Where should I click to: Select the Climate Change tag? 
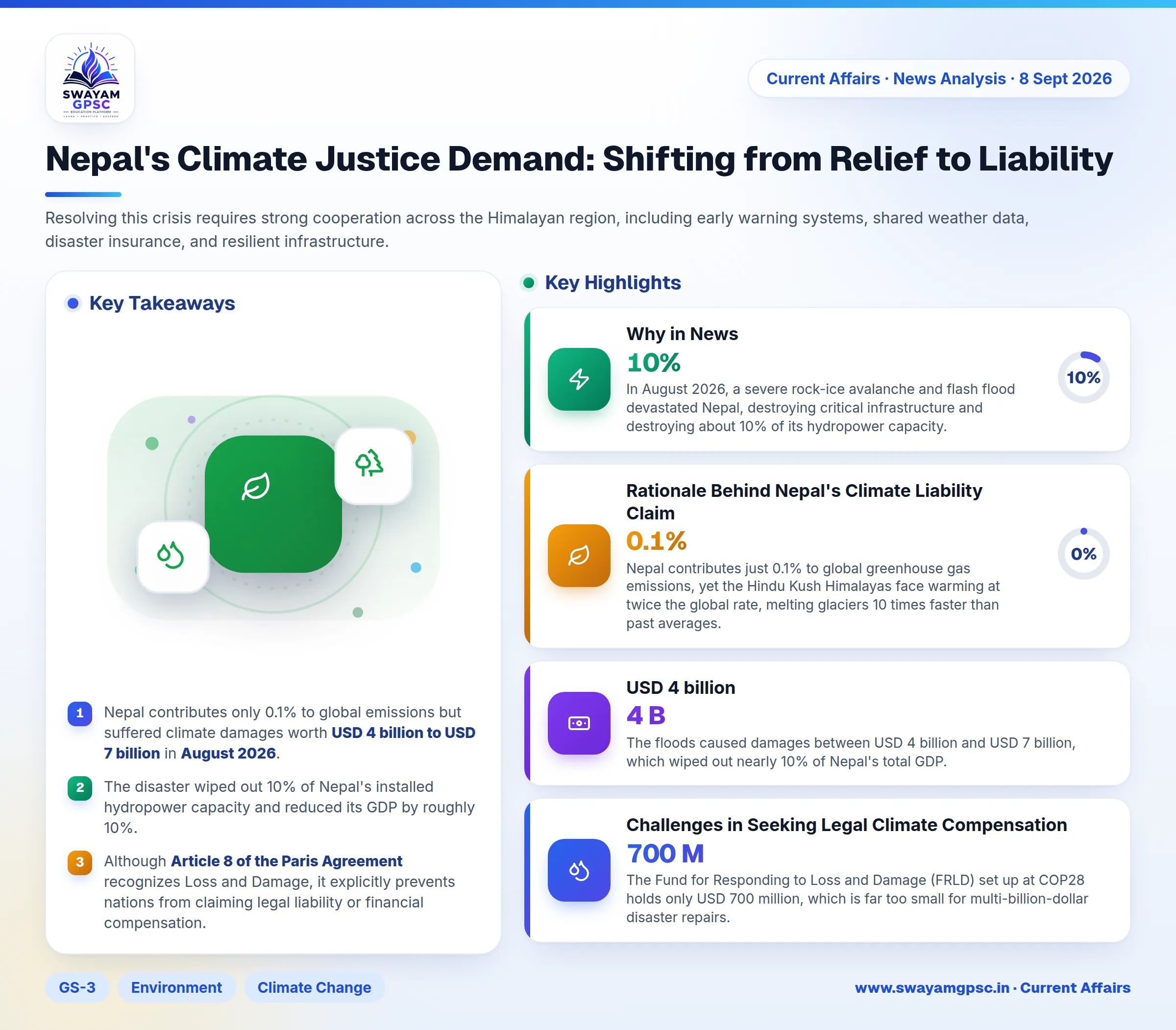(315, 987)
